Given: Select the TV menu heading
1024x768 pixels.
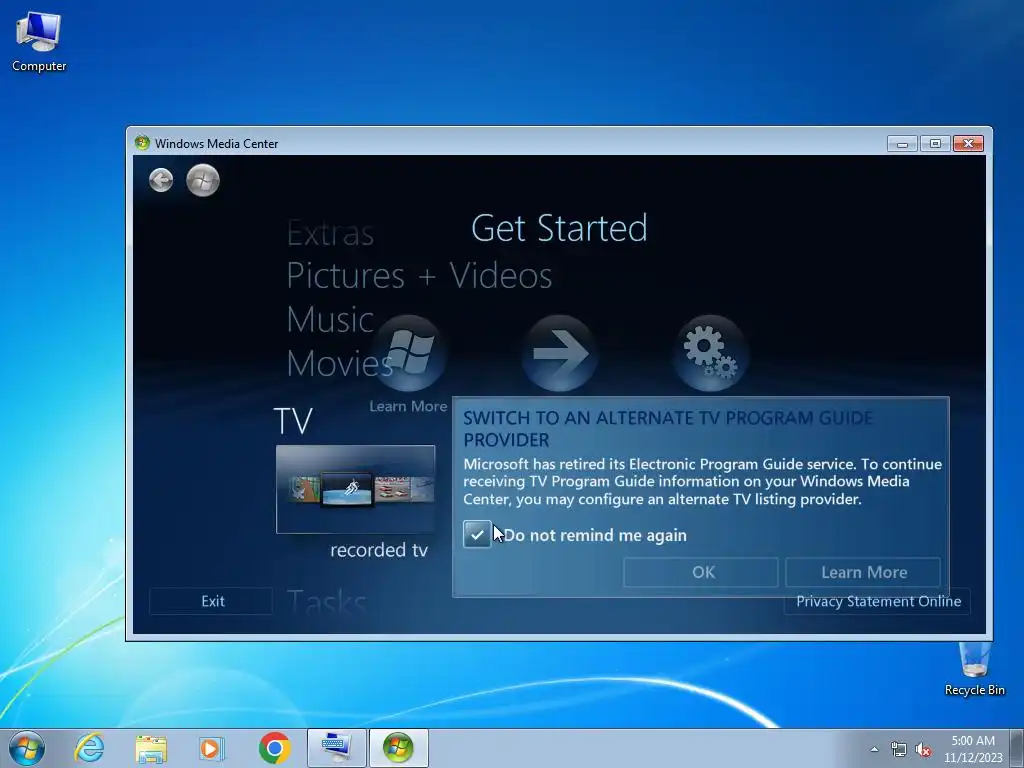Looking at the screenshot, I should click(x=293, y=421).
